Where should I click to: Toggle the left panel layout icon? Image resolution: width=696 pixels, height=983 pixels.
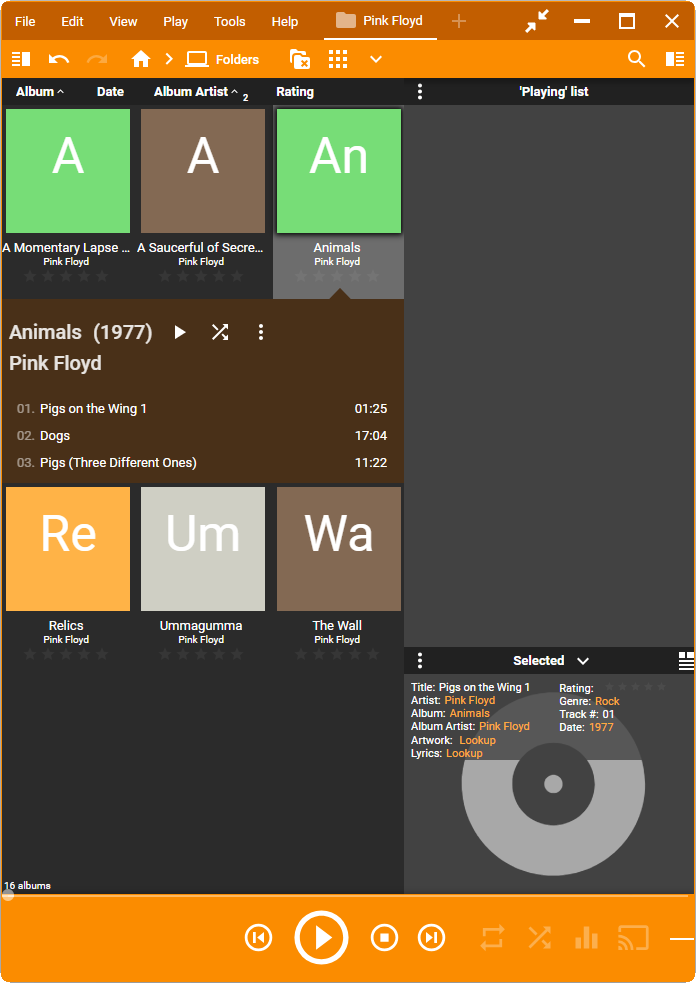[x=21, y=59]
